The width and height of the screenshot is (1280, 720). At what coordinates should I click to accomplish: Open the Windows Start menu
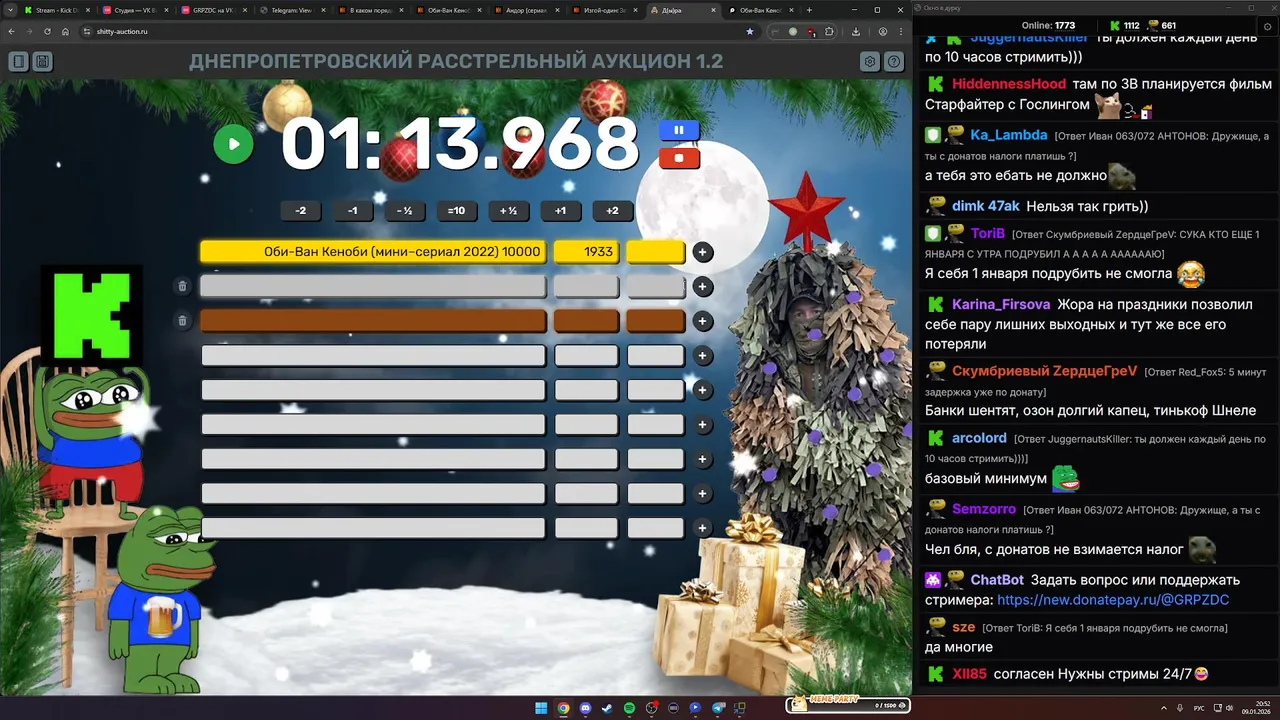click(x=541, y=708)
